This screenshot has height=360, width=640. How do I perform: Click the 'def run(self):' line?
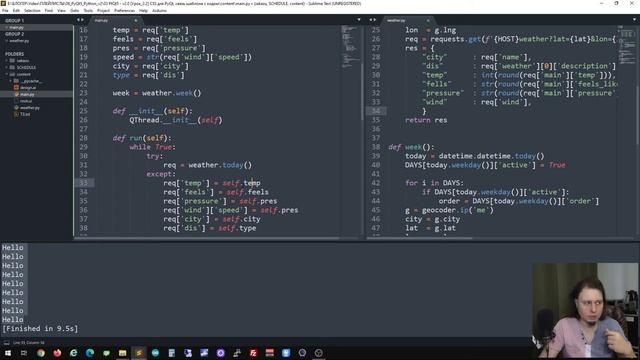[x=142, y=138]
